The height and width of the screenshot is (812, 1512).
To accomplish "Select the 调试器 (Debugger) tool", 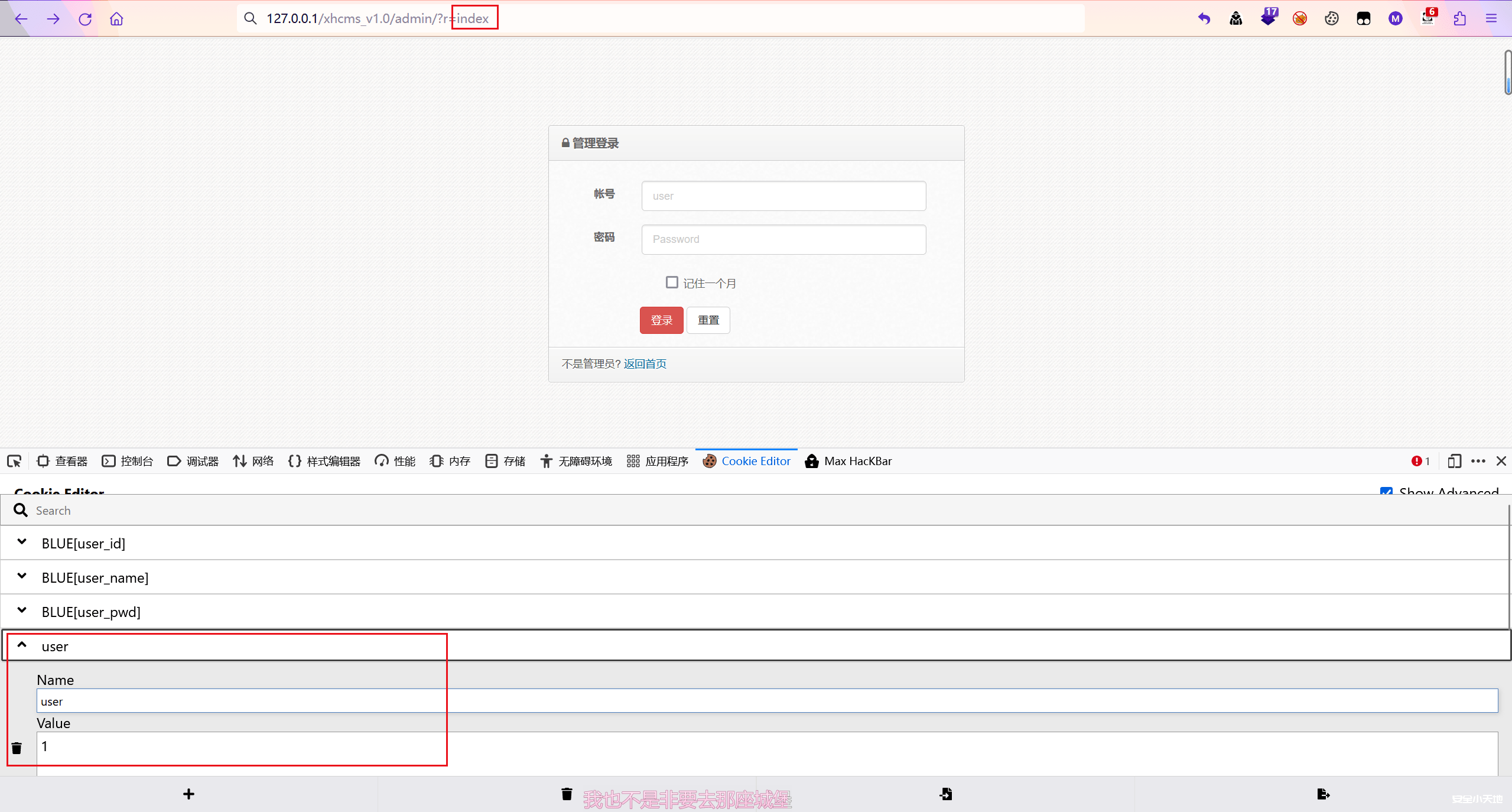I will click(x=192, y=461).
